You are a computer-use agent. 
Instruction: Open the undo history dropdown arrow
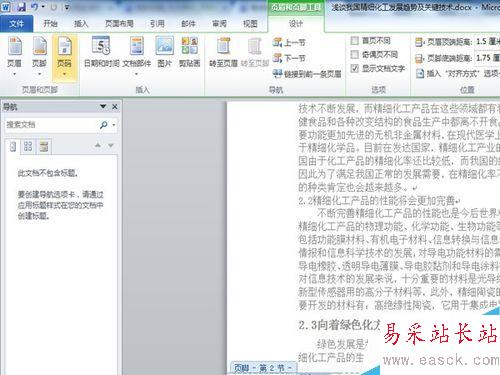pos(43,7)
